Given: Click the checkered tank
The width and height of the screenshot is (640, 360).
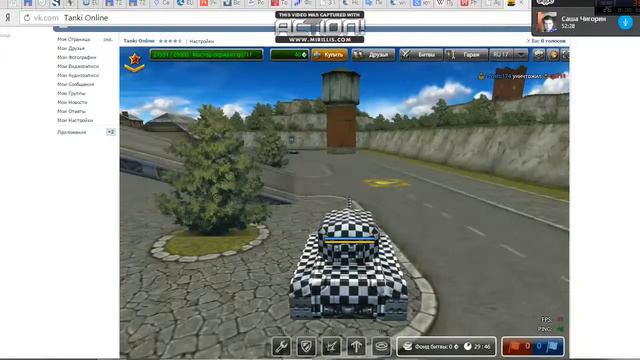Looking at the screenshot, I should click(x=348, y=261).
